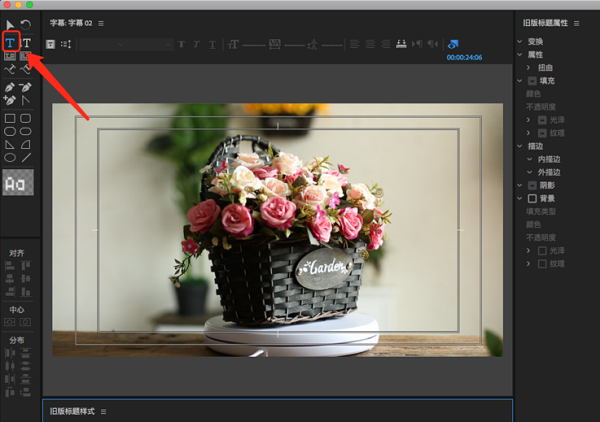Click the Aa style preview swatch
The width and height of the screenshot is (600, 422).
[17, 182]
